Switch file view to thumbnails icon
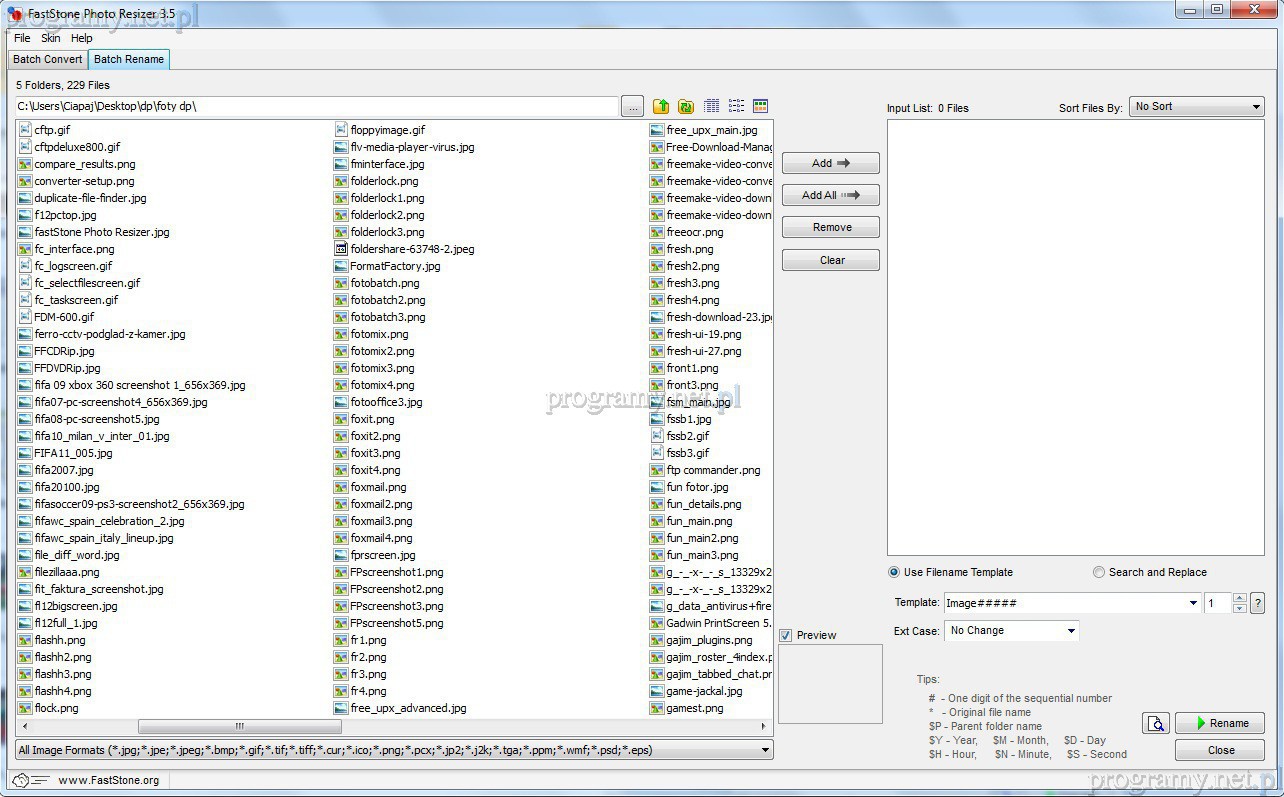Screen dimensions: 1284x797 [x=761, y=106]
